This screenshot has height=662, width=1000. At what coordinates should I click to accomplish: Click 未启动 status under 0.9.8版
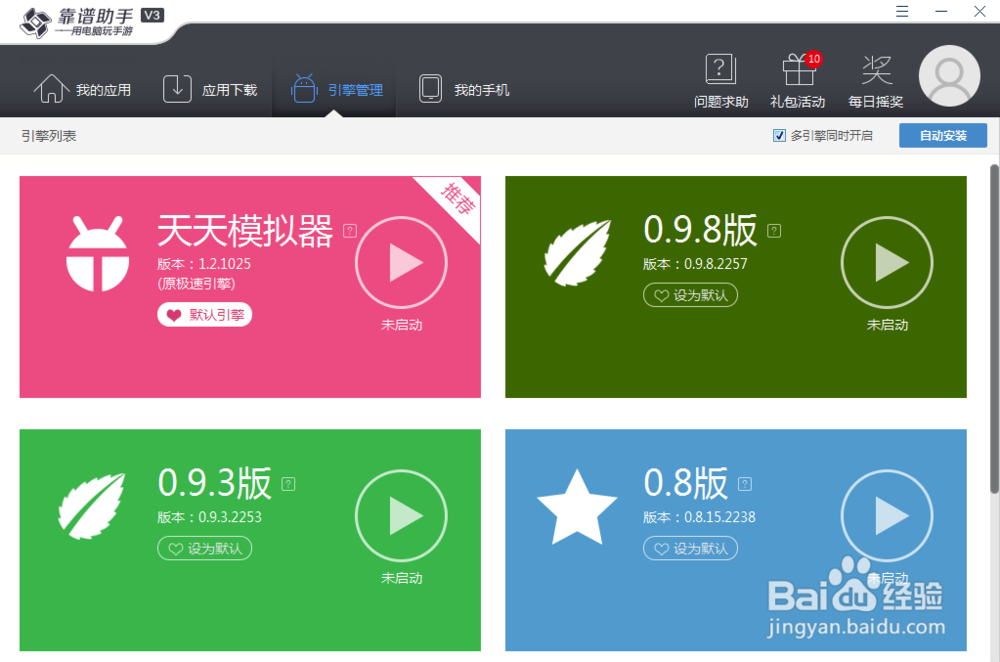(887, 325)
